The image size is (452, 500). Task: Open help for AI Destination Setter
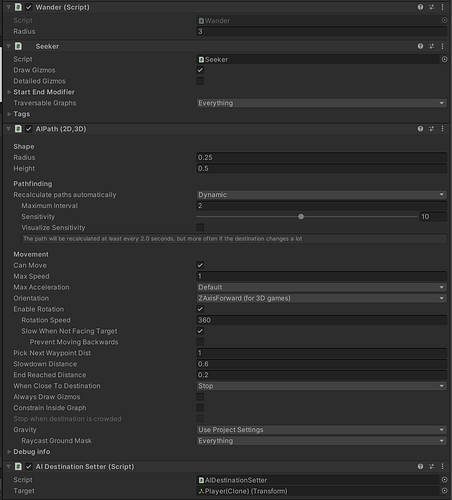click(420, 466)
